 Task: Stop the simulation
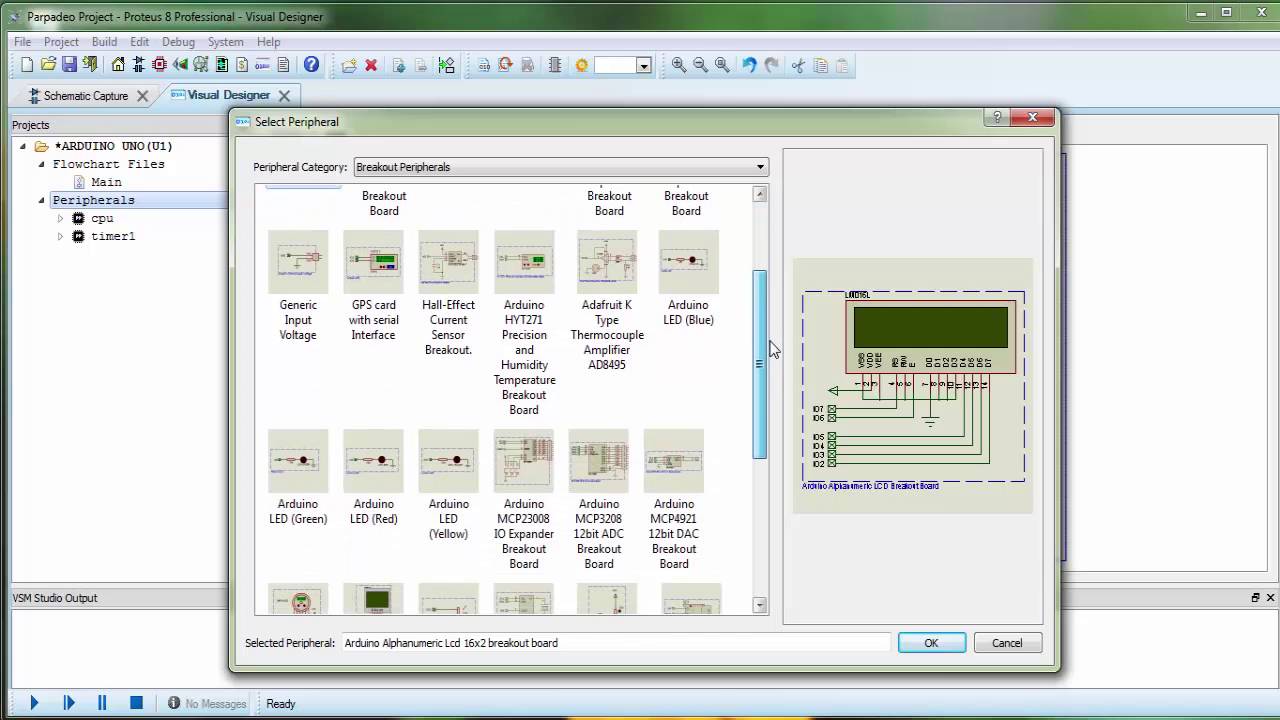[x=136, y=703]
